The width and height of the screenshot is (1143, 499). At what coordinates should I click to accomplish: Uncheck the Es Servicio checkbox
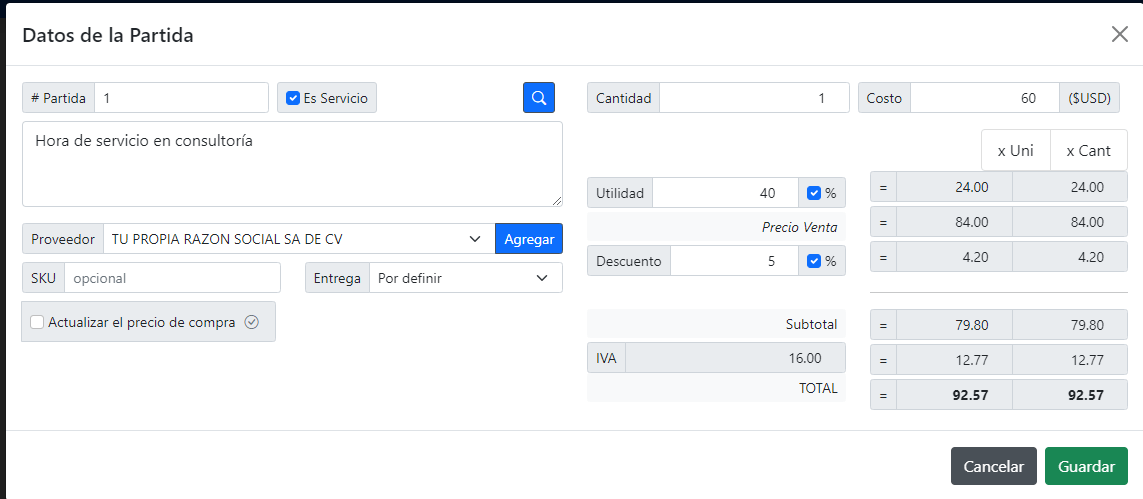click(x=293, y=98)
